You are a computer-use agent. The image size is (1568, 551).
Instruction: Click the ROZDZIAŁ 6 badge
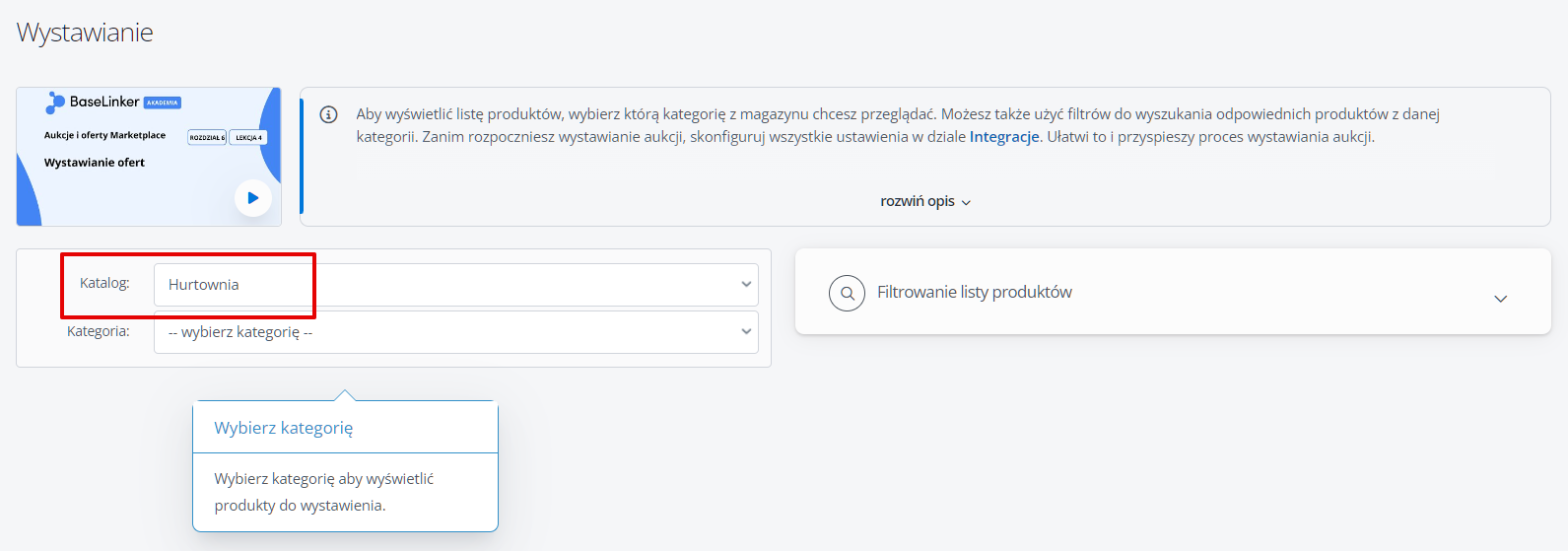(x=207, y=138)
